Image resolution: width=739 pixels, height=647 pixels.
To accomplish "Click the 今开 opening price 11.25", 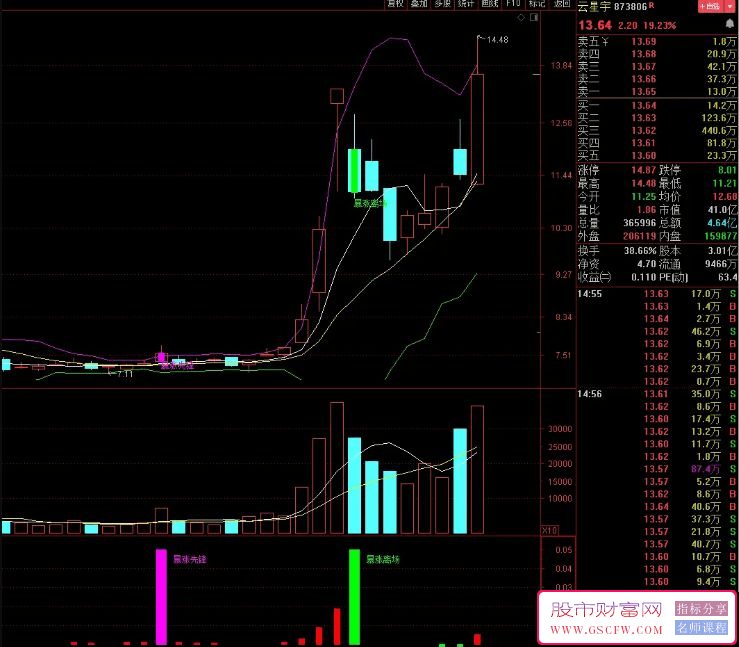I will [x=644, y=197].
